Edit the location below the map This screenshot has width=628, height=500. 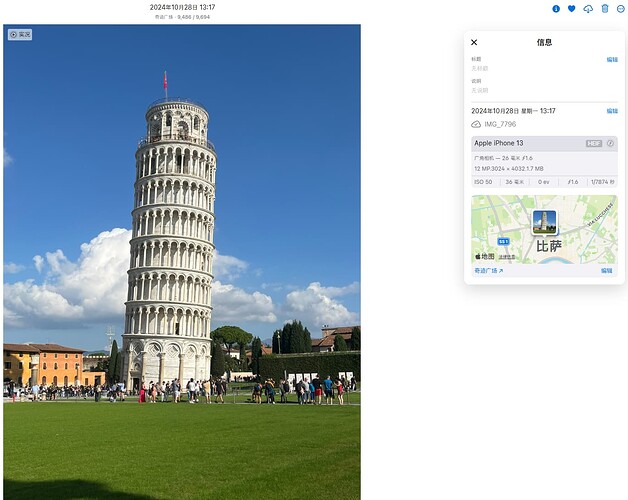(x=606, y=270)
